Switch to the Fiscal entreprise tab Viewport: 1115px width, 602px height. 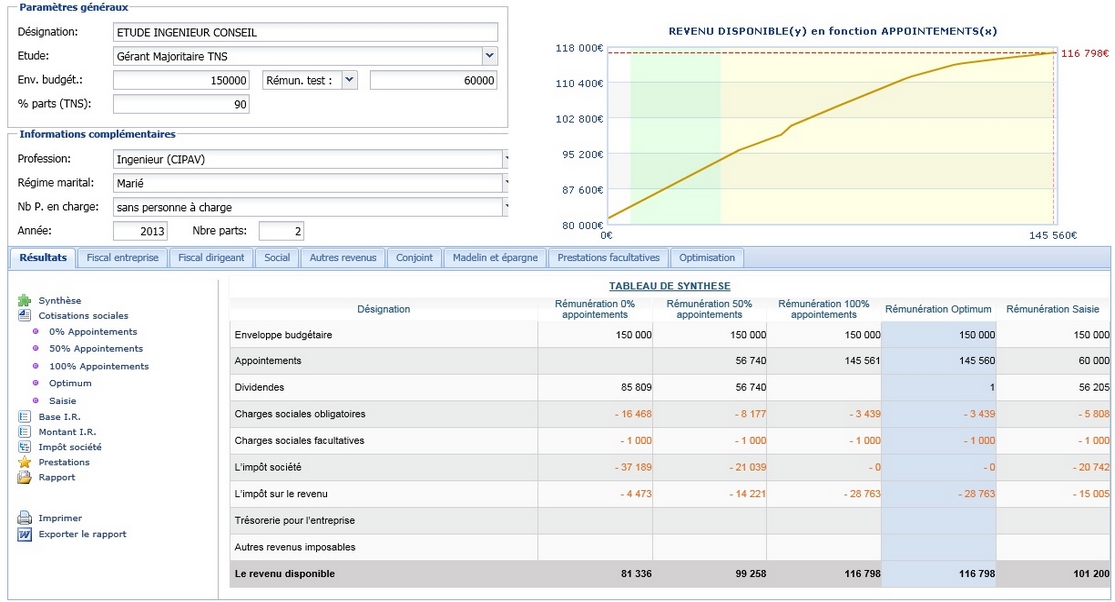tap(122, 258)
